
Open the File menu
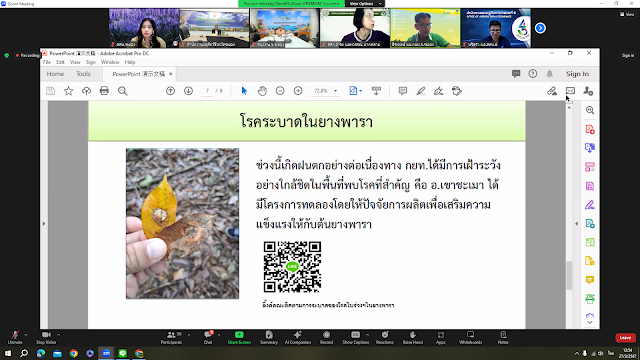(47, 62)
